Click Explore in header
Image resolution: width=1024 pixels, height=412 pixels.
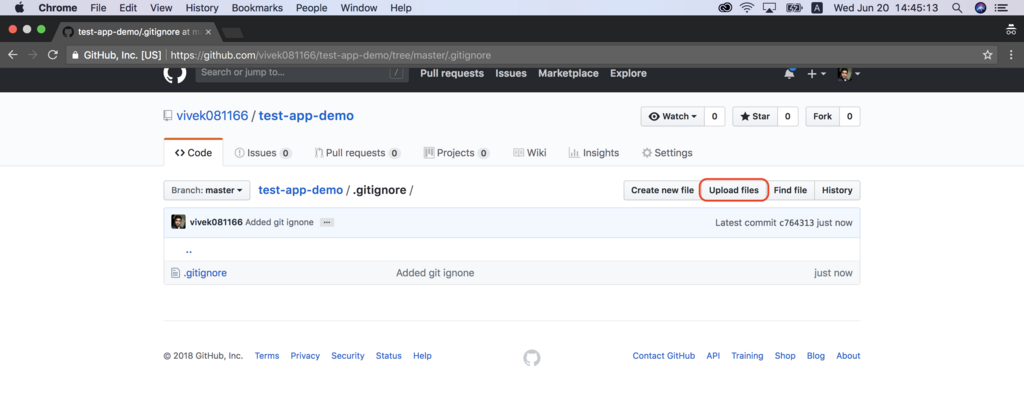click(x=628, y=73)
